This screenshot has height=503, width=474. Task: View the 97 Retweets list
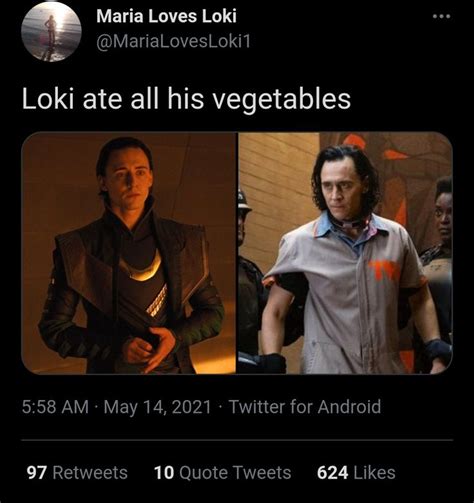[77, 472]
